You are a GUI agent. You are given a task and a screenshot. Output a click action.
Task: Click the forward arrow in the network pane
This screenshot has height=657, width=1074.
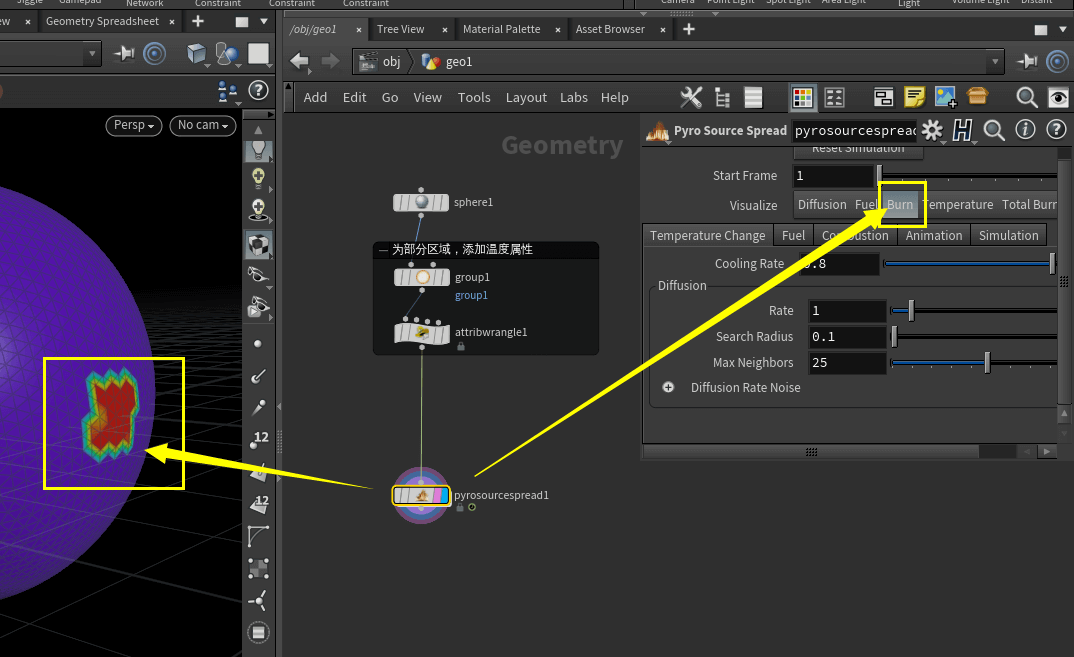[330, 62]
